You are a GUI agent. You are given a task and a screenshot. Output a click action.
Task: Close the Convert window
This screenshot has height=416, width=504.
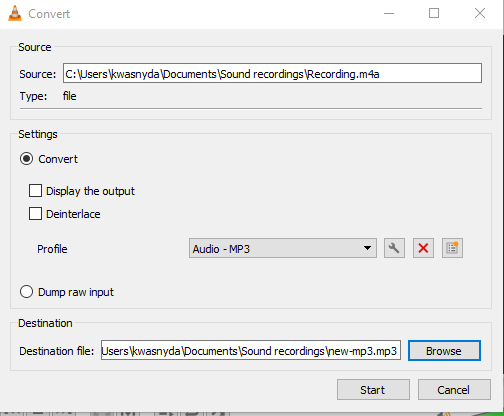(480, 14)
